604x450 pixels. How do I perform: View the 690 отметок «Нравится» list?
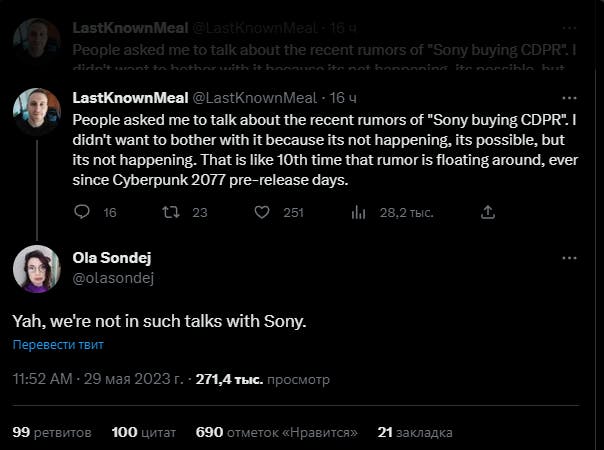pyautogui.click(x=276, y=432)
